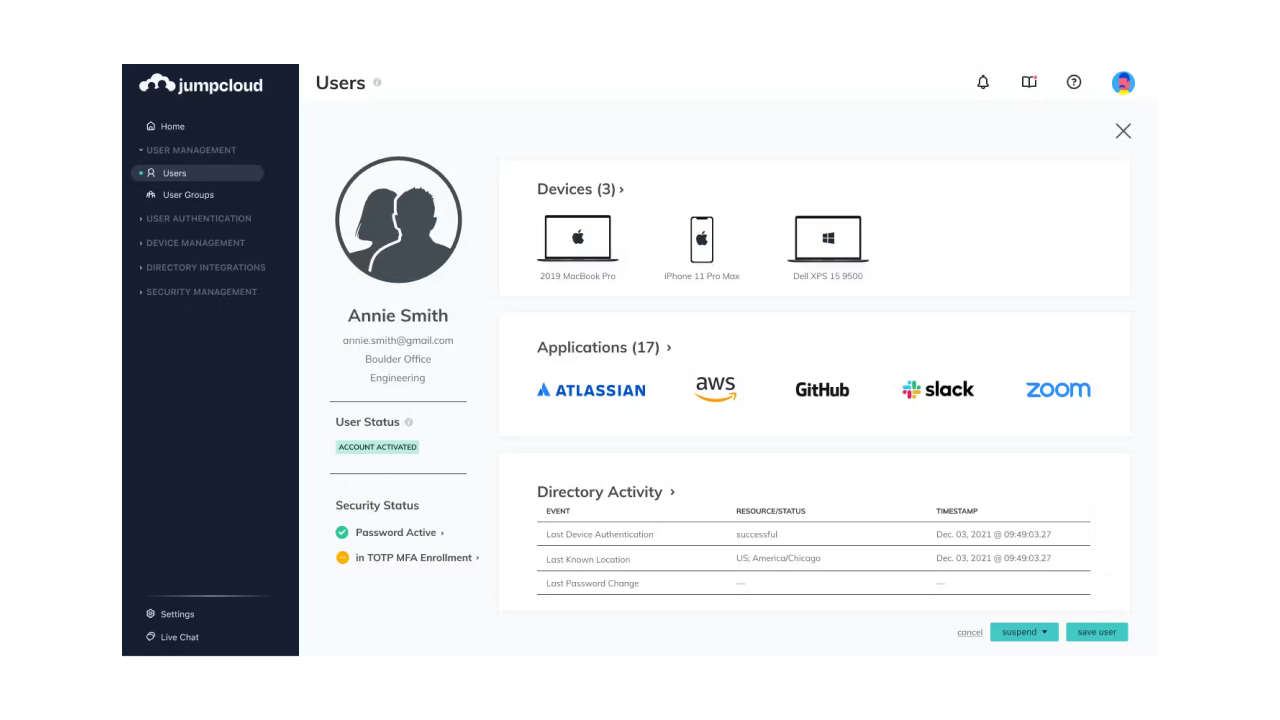This screenshot has height=720, width=1280.
Task: Click the orange TOTP MFA Enrollment status icon
Action: tap(342, 558)
